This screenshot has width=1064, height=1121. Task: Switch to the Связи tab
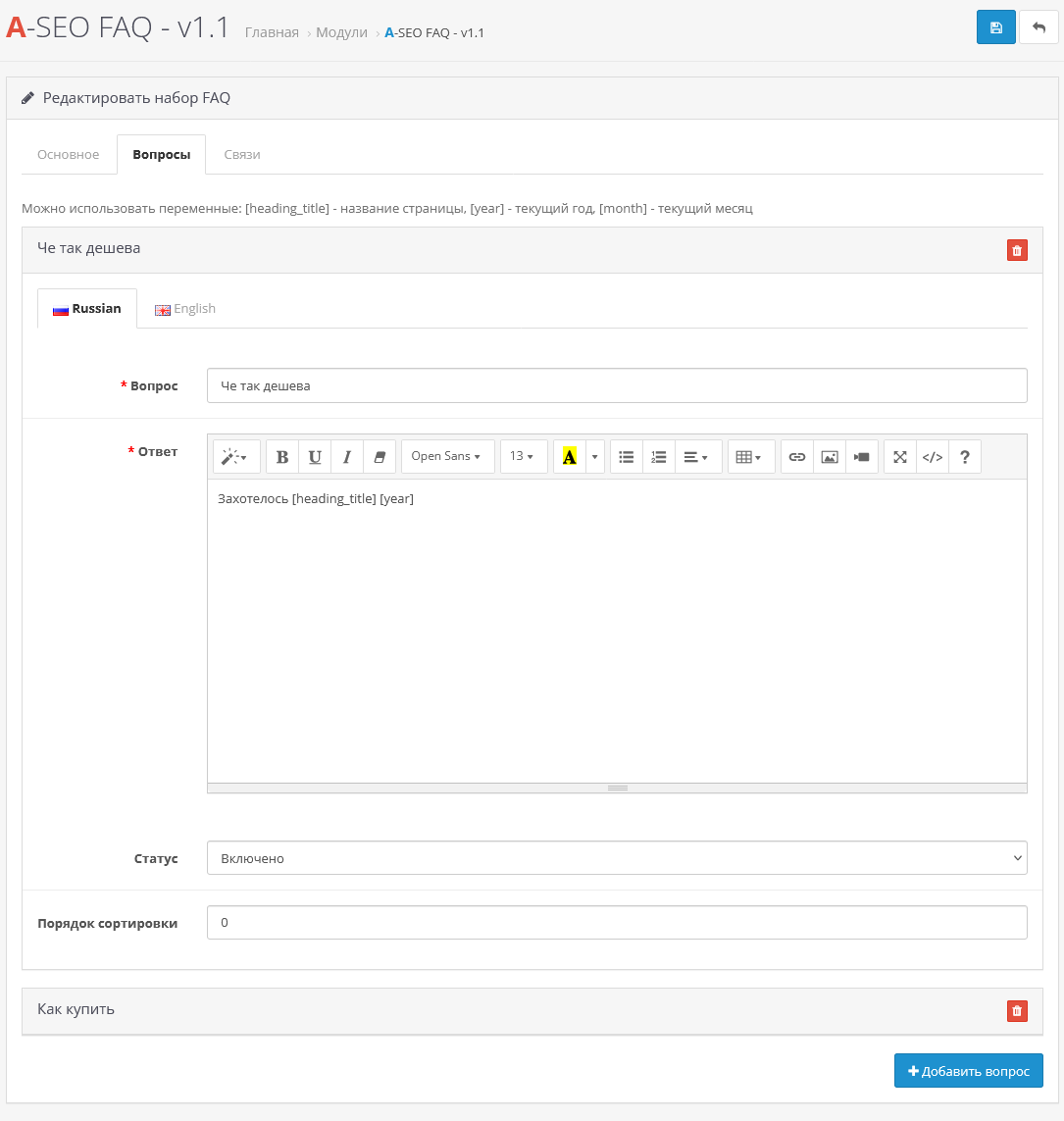[x=242, y=155]
